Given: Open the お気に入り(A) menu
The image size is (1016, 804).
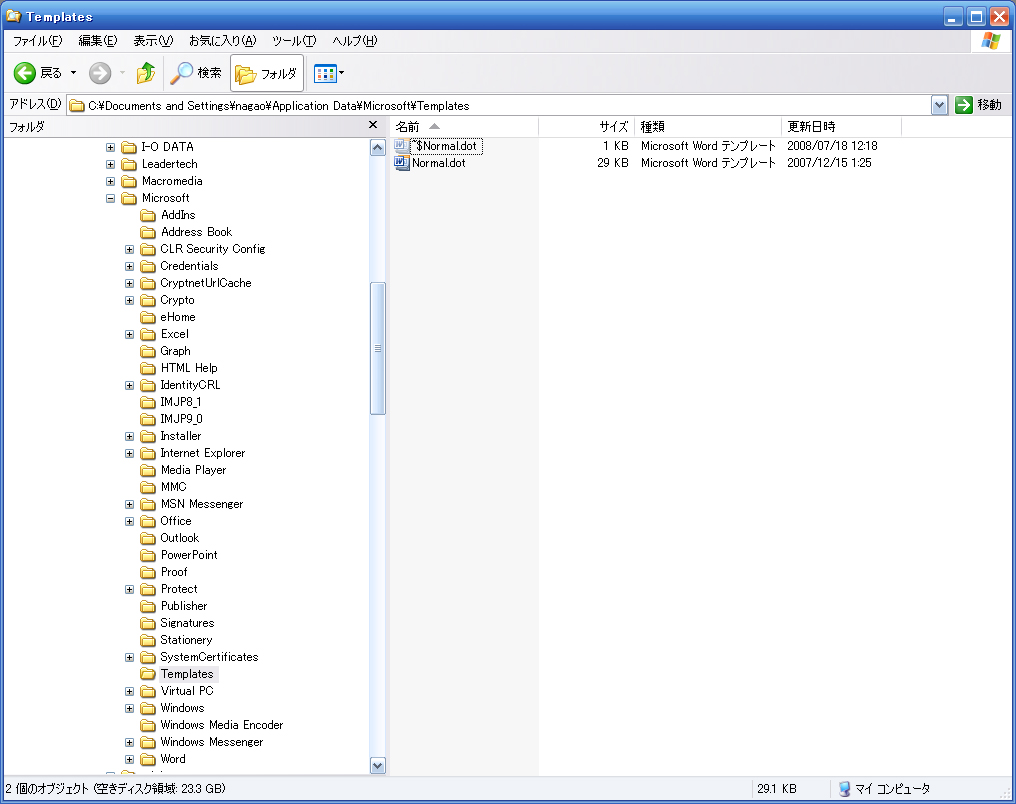Looking at the screenshot, I should [222, 41].
